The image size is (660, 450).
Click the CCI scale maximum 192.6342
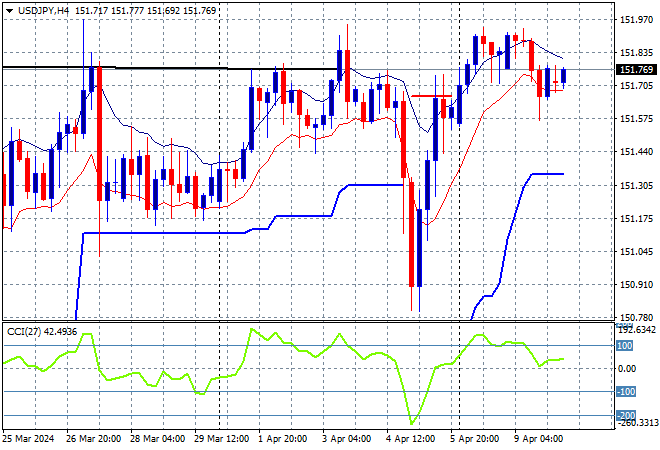[636, 330]
